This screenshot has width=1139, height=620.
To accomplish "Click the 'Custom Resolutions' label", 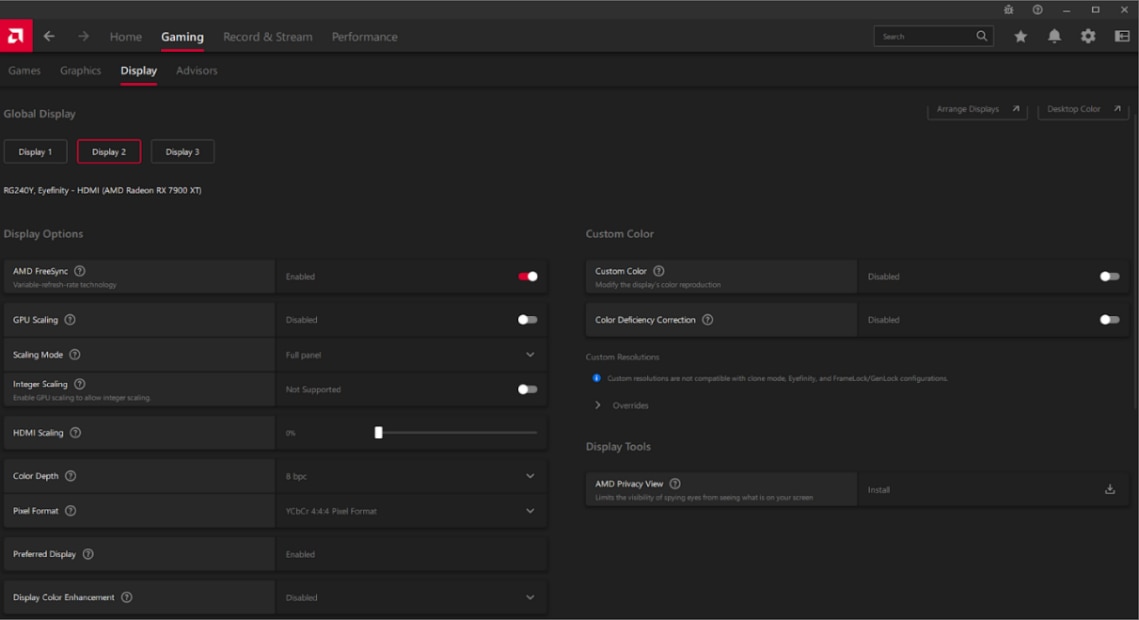I will point(623,357).
